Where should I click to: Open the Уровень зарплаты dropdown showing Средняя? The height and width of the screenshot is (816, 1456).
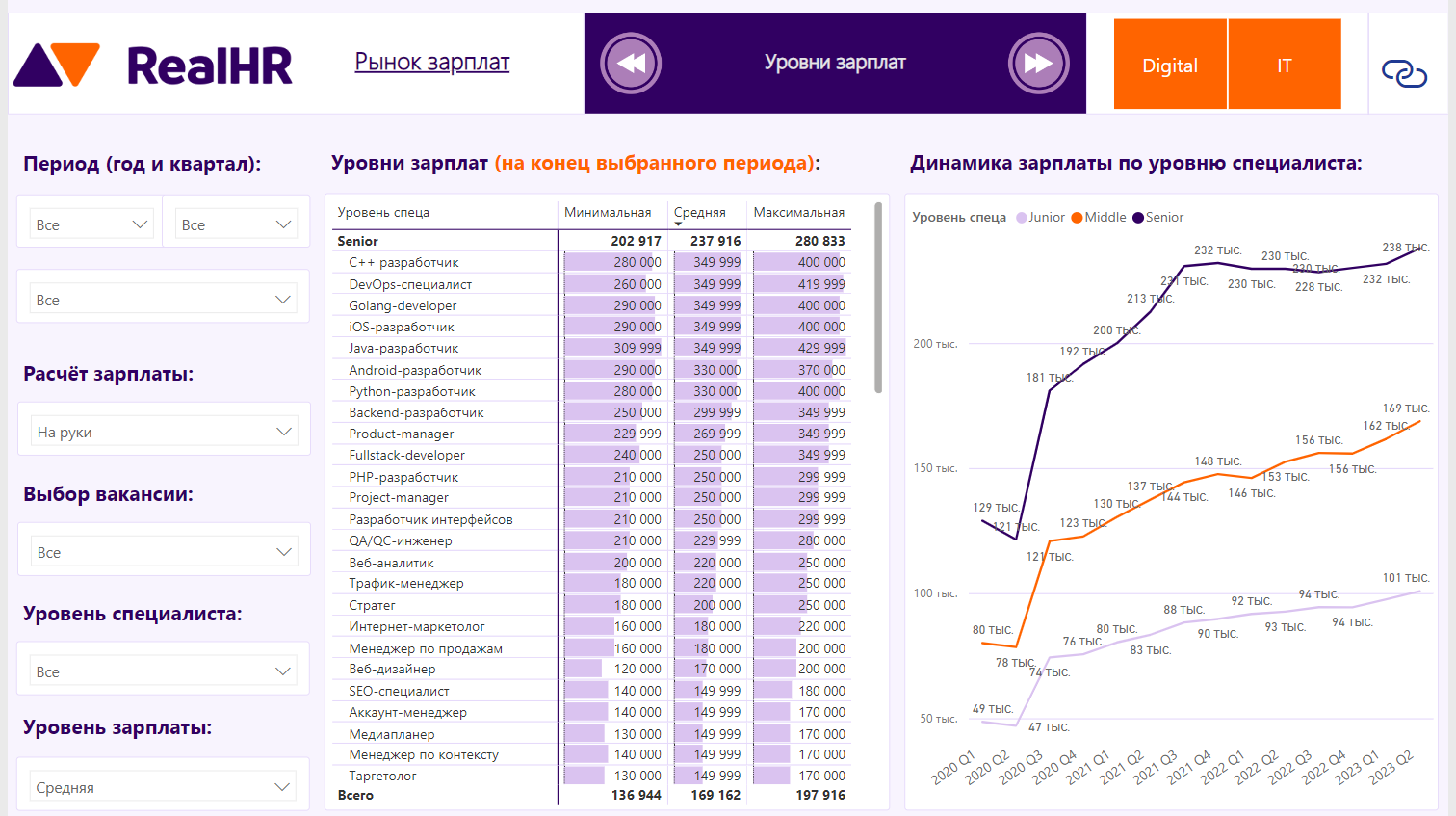(x=164, y=786)
